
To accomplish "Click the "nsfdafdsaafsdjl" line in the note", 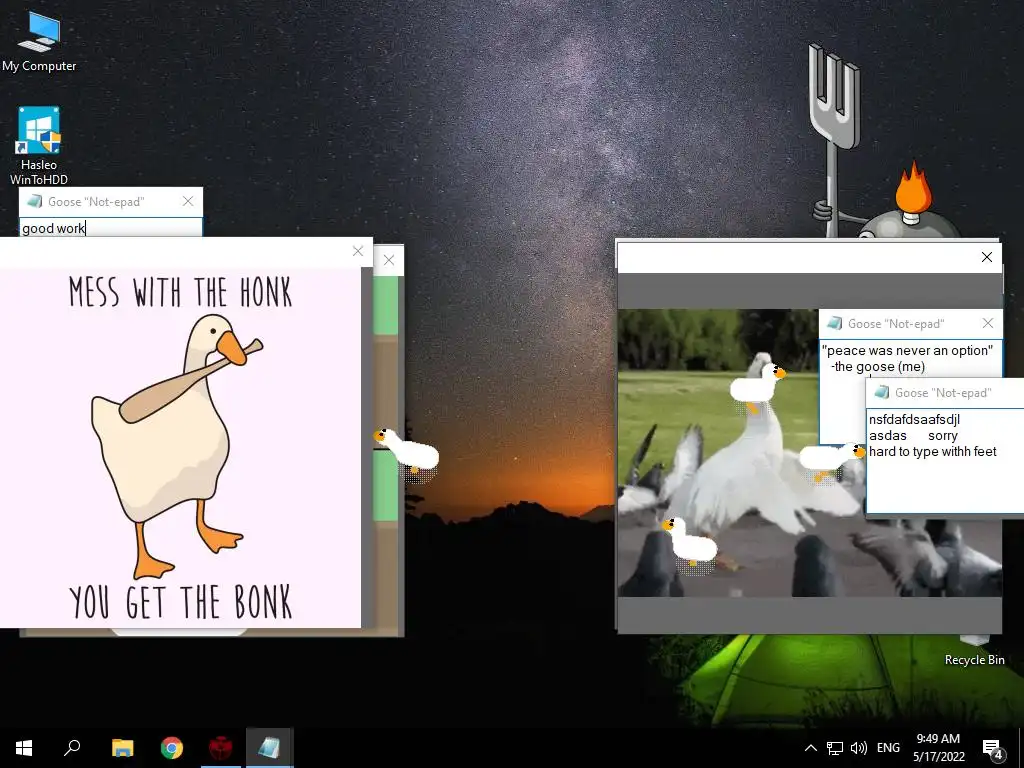I will [914, 419].
